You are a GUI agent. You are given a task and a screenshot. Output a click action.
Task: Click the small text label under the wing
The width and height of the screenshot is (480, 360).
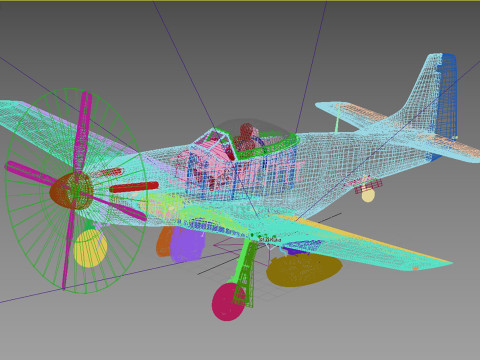pos(270,239)
